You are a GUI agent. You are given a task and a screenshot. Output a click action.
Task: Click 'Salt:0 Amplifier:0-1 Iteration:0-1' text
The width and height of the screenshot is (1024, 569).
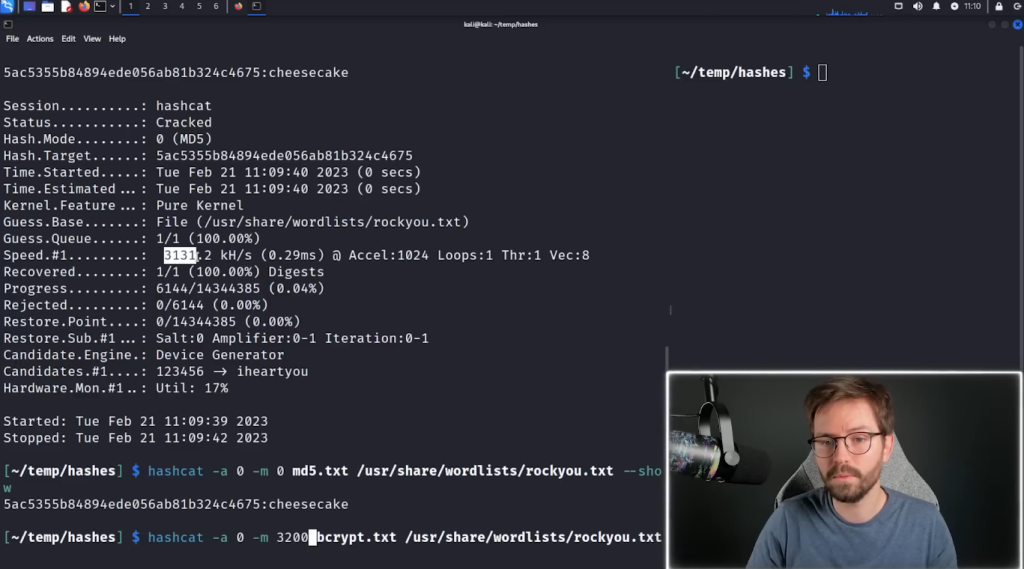point(292,338)
